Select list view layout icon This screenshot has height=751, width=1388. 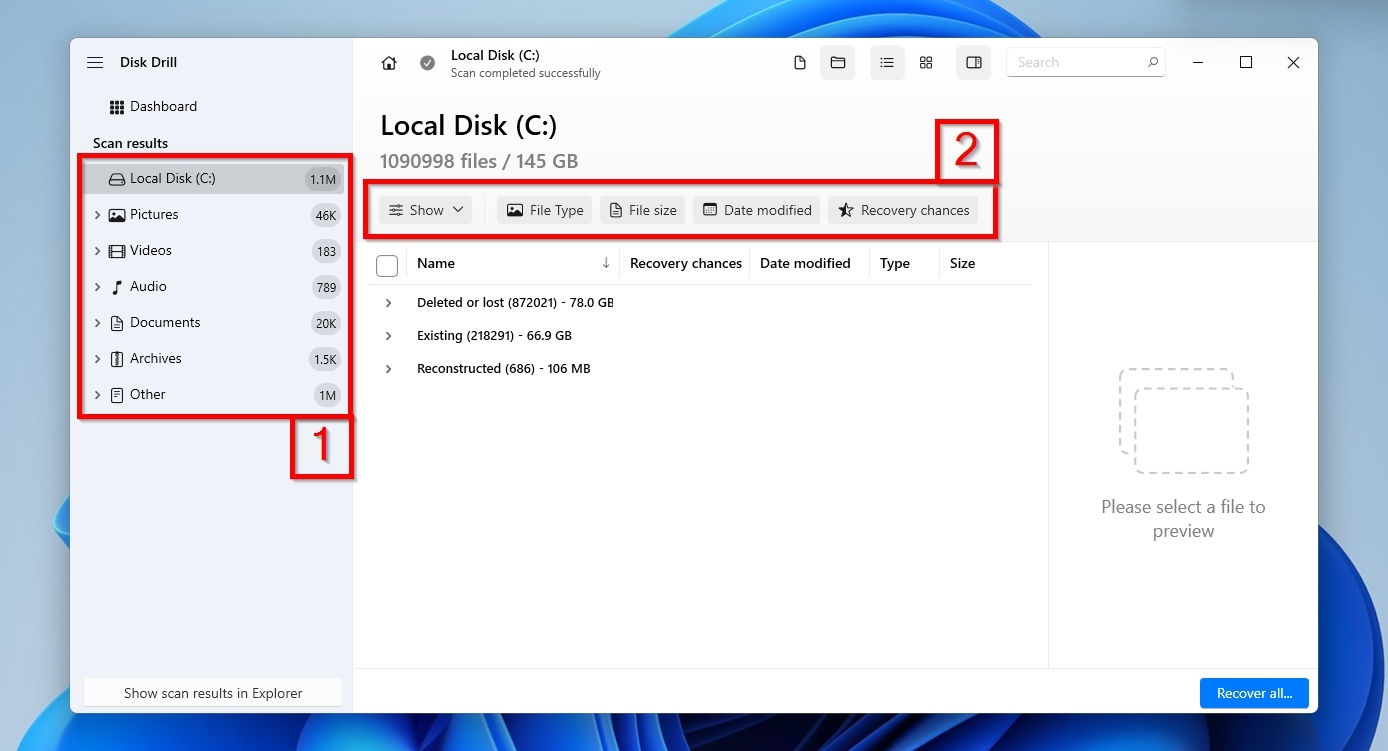887,63
